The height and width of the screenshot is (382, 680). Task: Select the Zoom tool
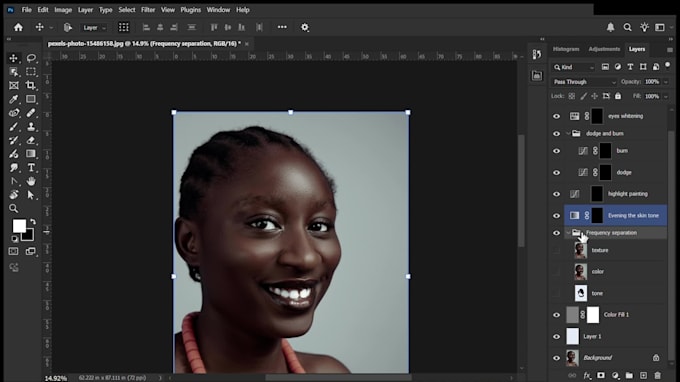click(13, 209)
